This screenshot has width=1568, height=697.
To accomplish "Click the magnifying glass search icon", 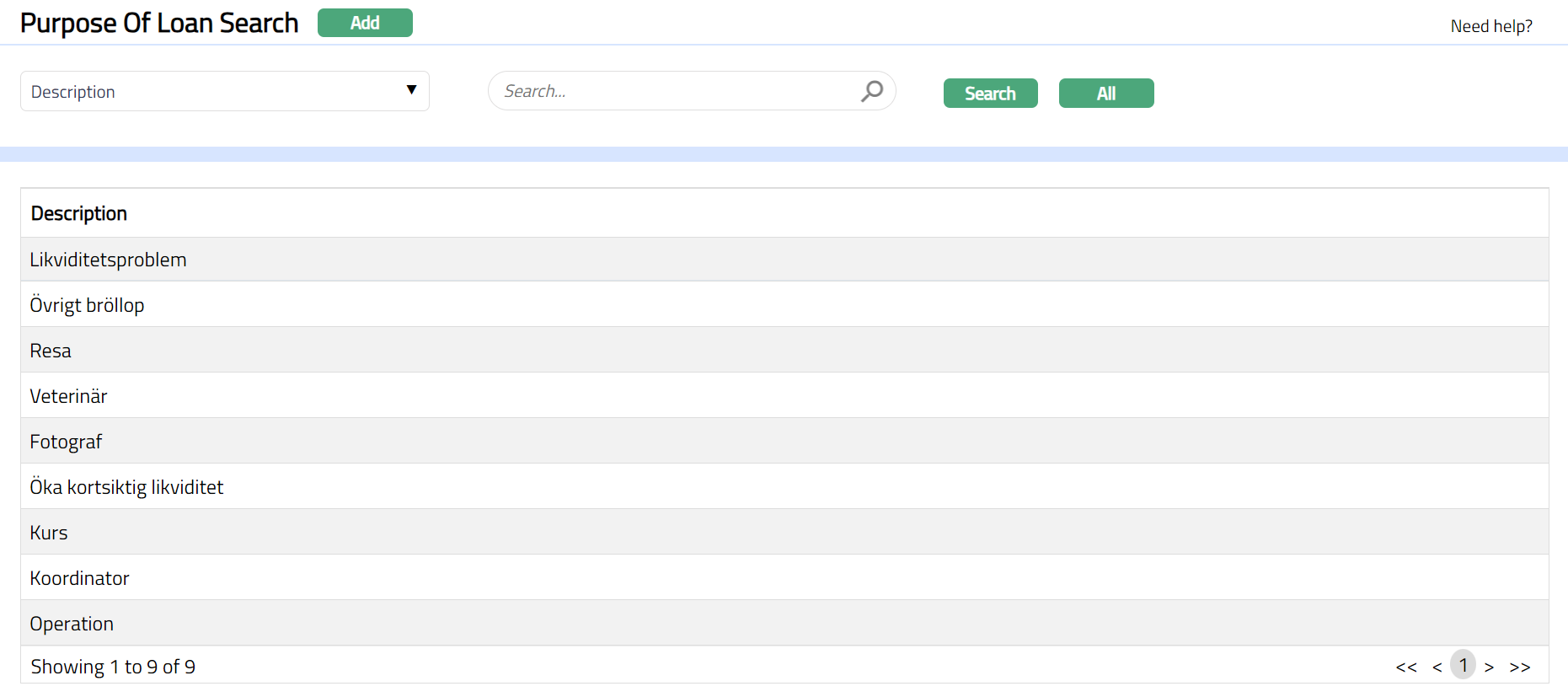I will tap(872, 91).
